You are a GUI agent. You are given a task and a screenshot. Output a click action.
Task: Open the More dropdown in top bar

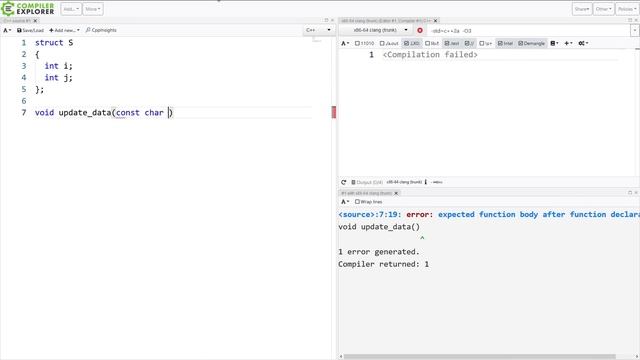click(x=93, y=9)
